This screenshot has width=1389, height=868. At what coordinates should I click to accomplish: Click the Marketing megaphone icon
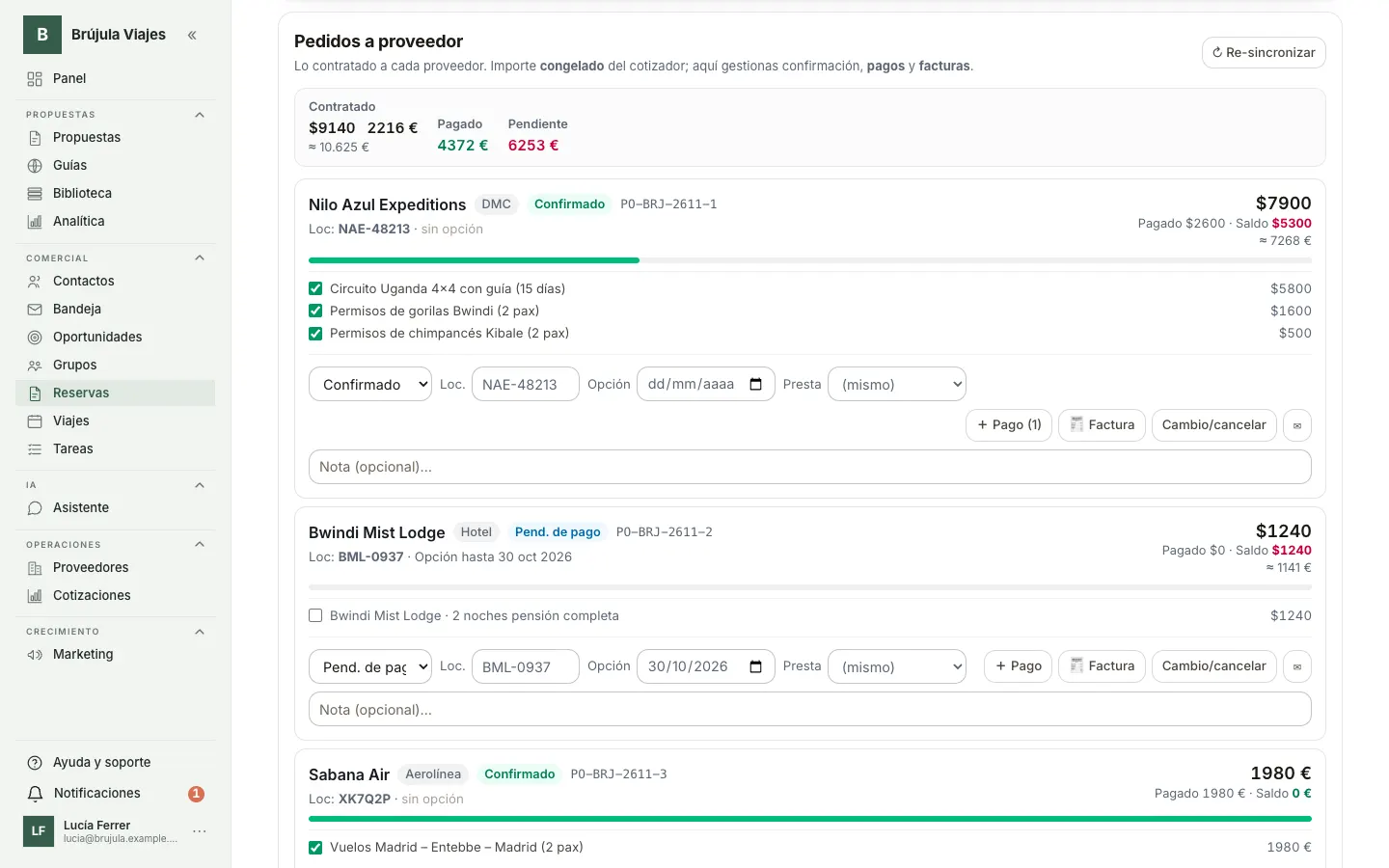(x=35, y=655)
